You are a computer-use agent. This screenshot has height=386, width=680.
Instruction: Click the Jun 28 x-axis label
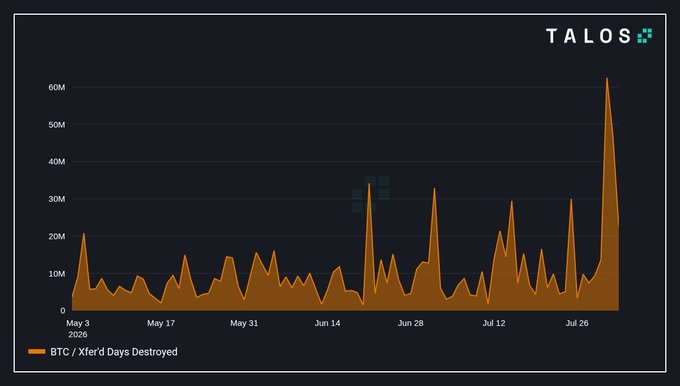[411, 323]
